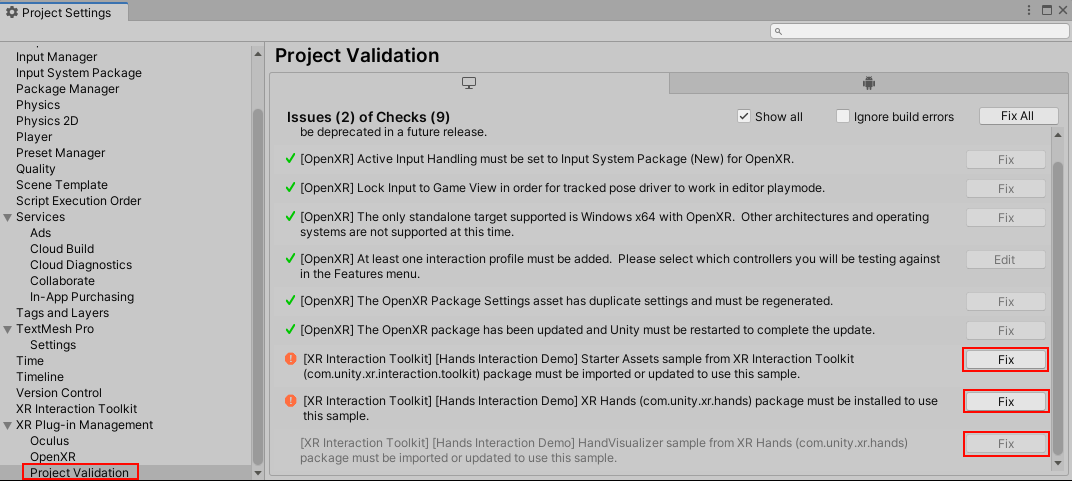Click green checkmark beside Lock Input check

[290, 188]
